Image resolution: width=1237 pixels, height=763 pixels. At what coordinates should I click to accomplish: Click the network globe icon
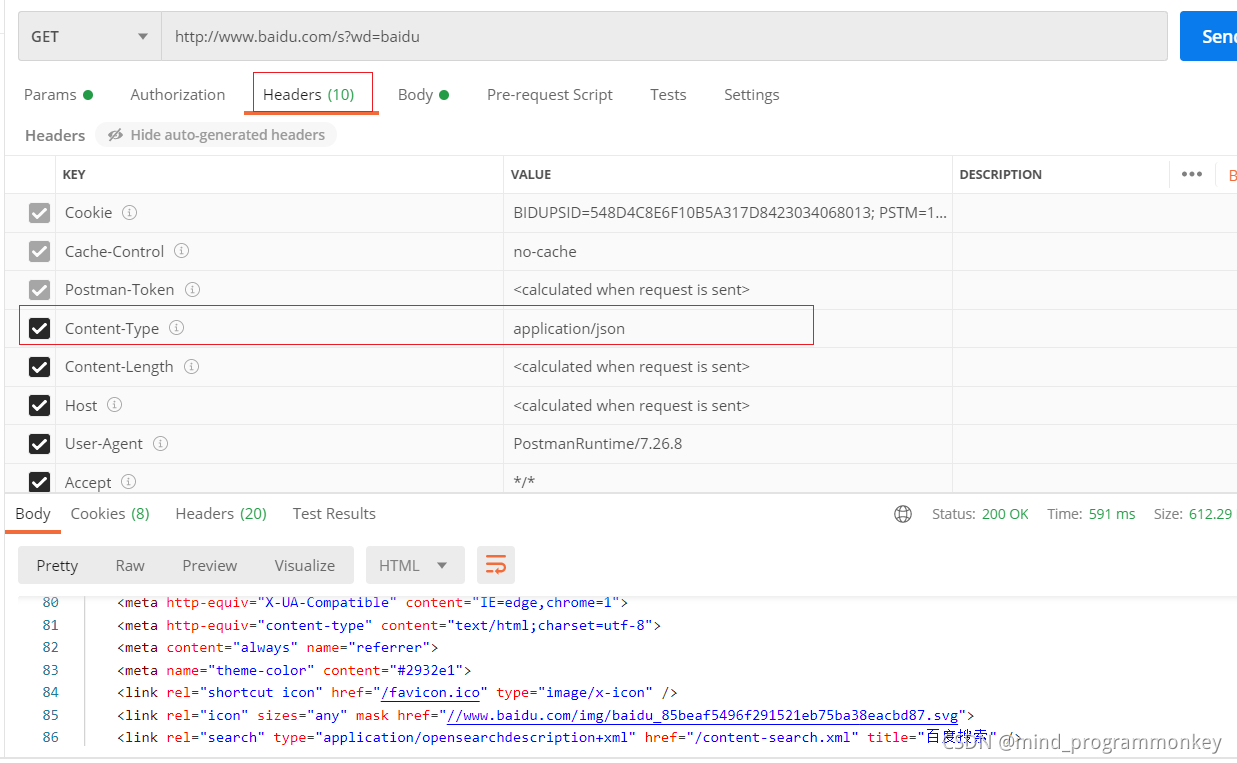pyautogui.click(x=903, y=514)
